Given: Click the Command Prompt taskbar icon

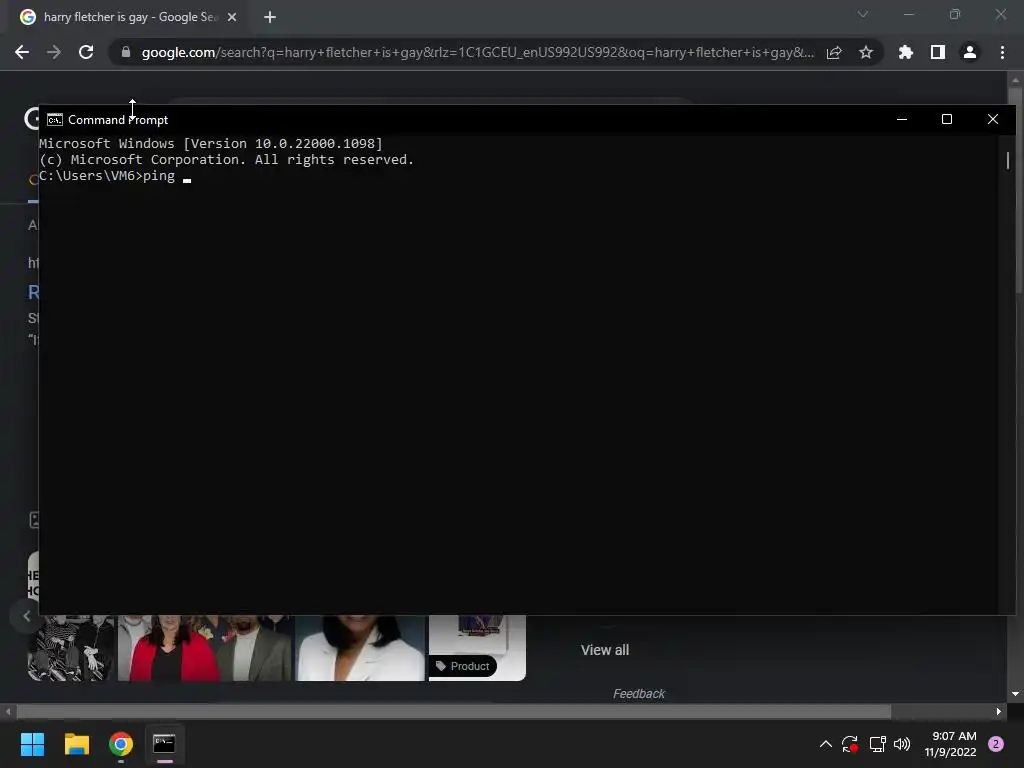Looking at the screenshot, I should (165, 744).
